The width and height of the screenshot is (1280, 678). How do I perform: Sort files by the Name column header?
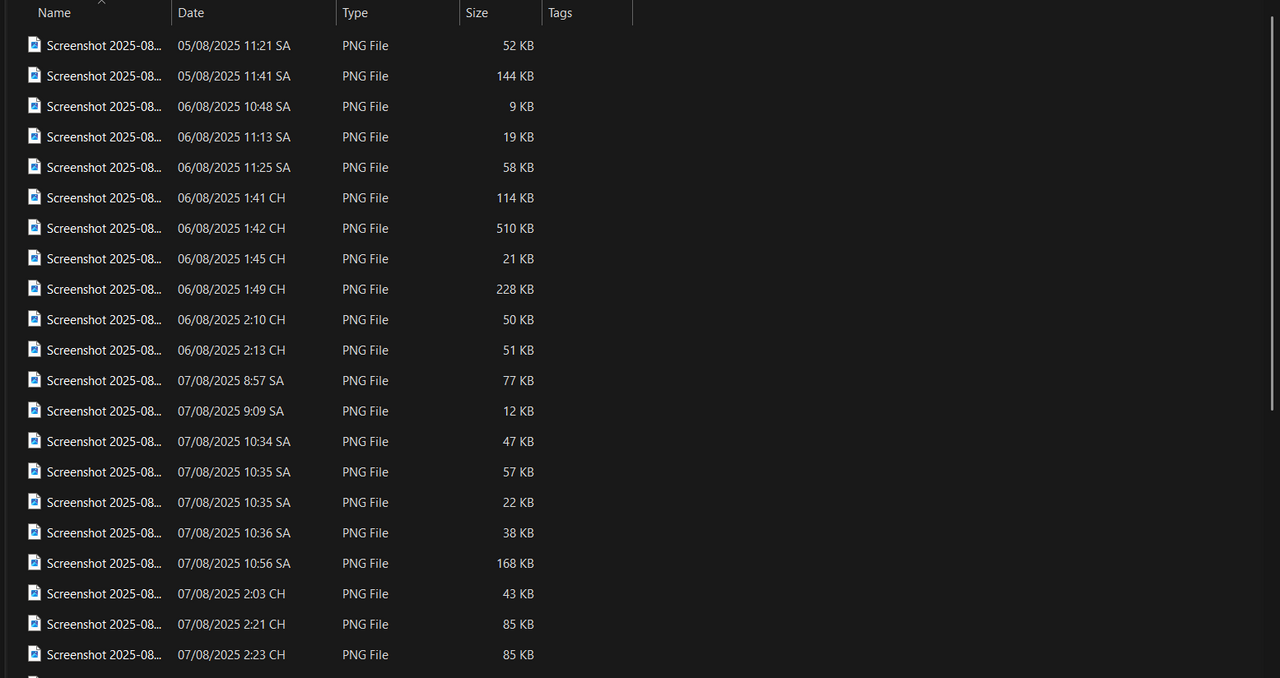point(55,13)
